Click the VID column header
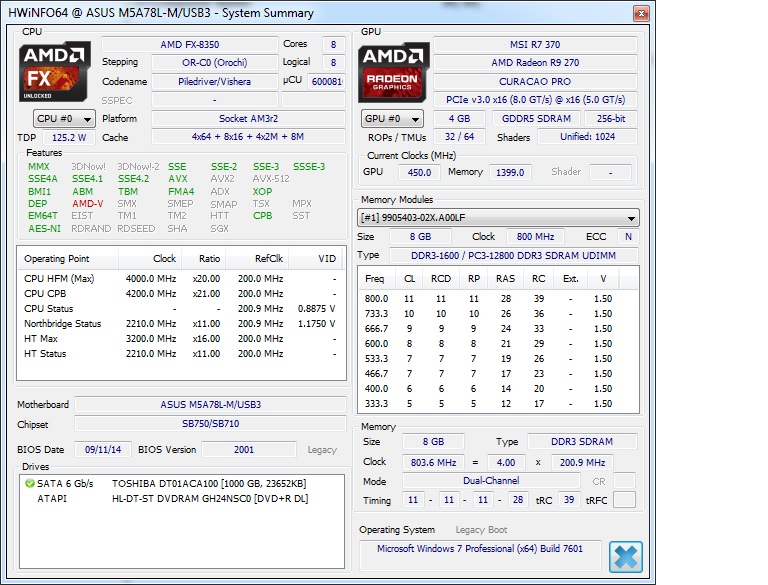The height and width of the screenshot is (585, 768). pyautogui.click(x=316, y=259)
